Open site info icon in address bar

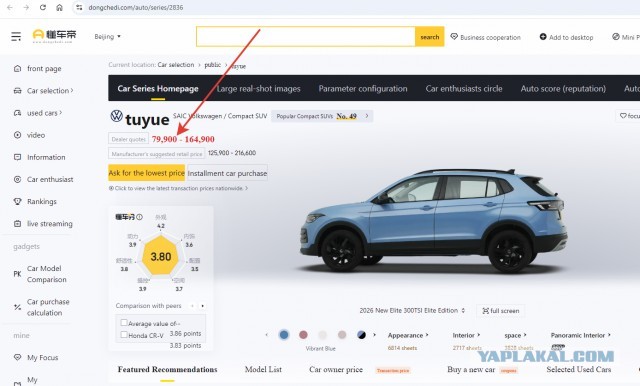[x=79, y=7]
